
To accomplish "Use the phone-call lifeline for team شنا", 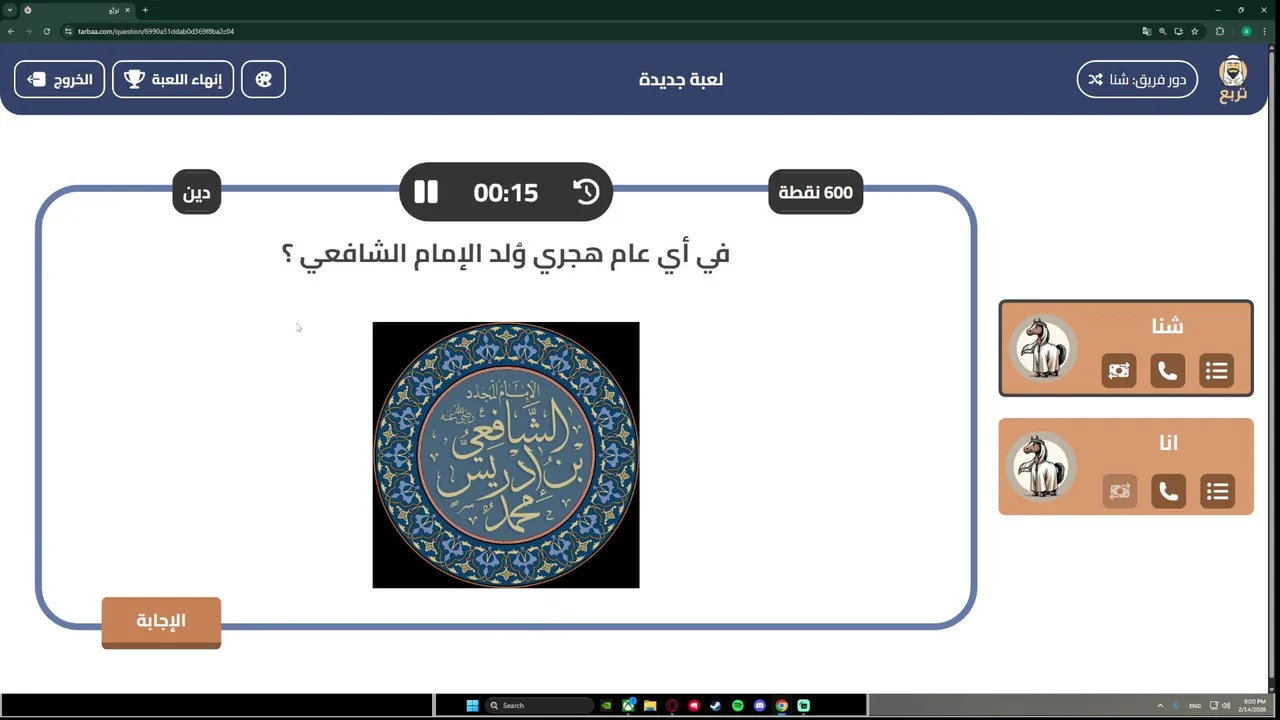I will click(x=1167, y=371).
